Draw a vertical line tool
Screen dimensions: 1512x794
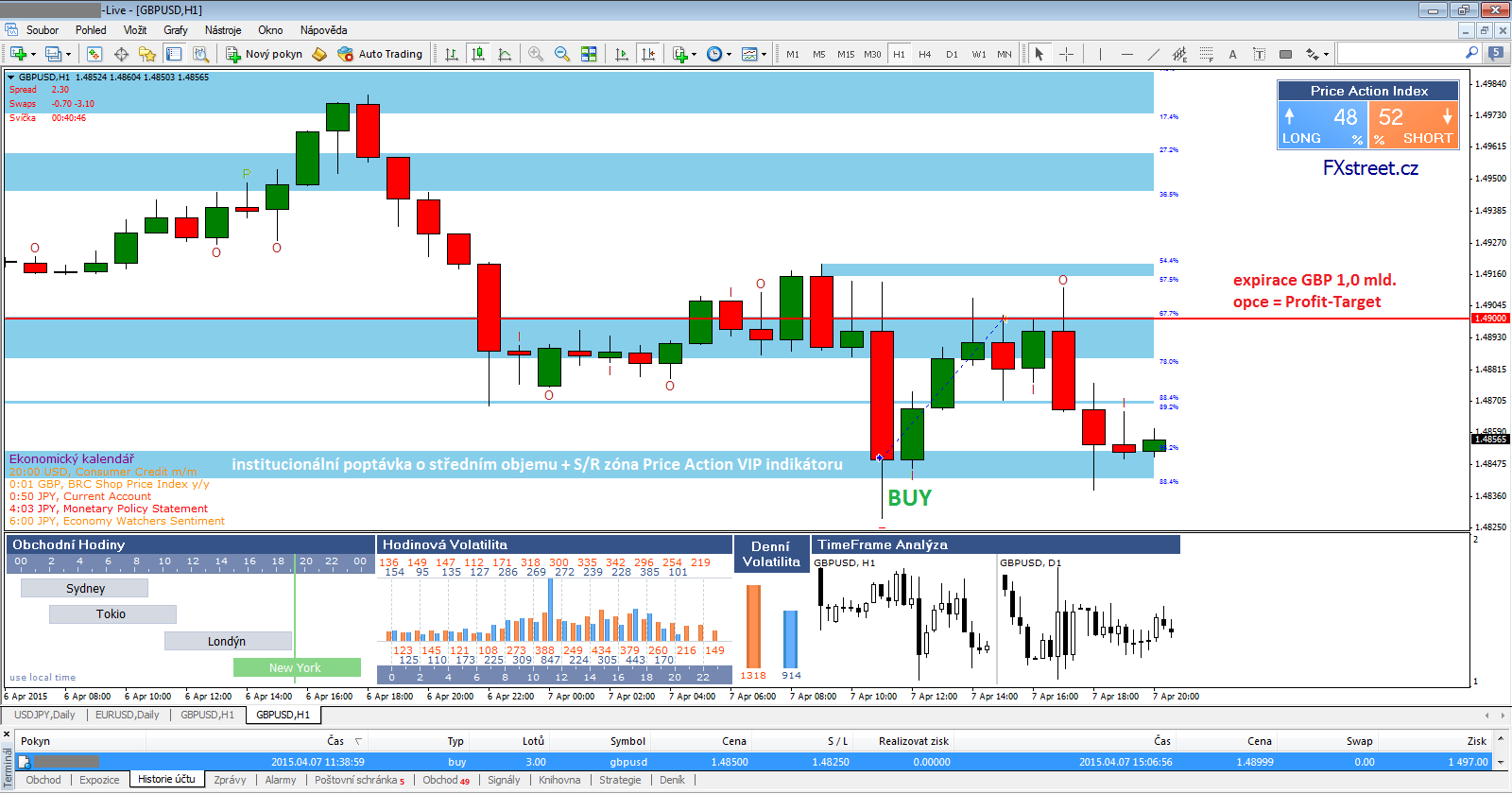pos(1099,54)
